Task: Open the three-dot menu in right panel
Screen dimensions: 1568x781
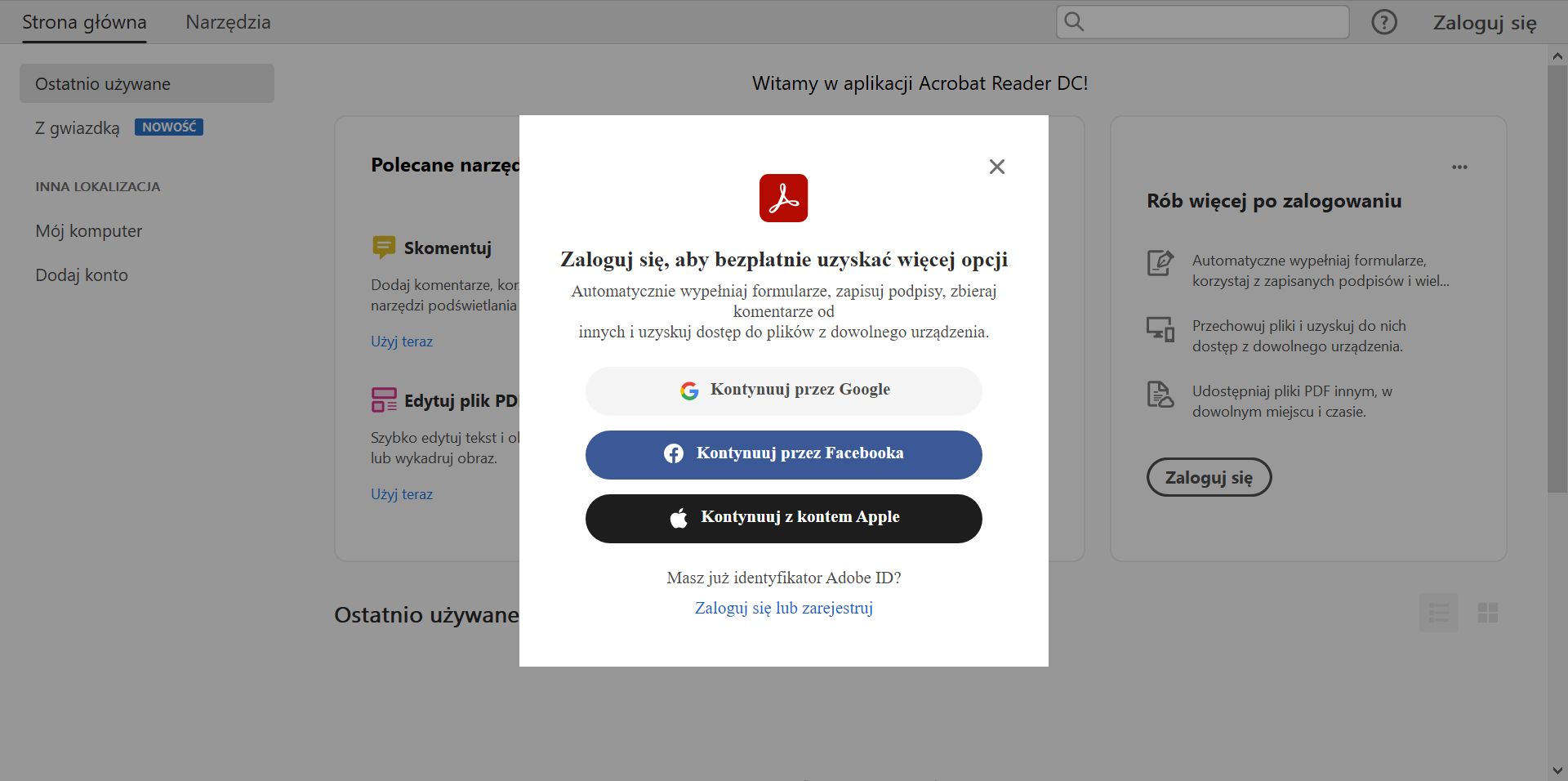Action: tap(1460, 167)
